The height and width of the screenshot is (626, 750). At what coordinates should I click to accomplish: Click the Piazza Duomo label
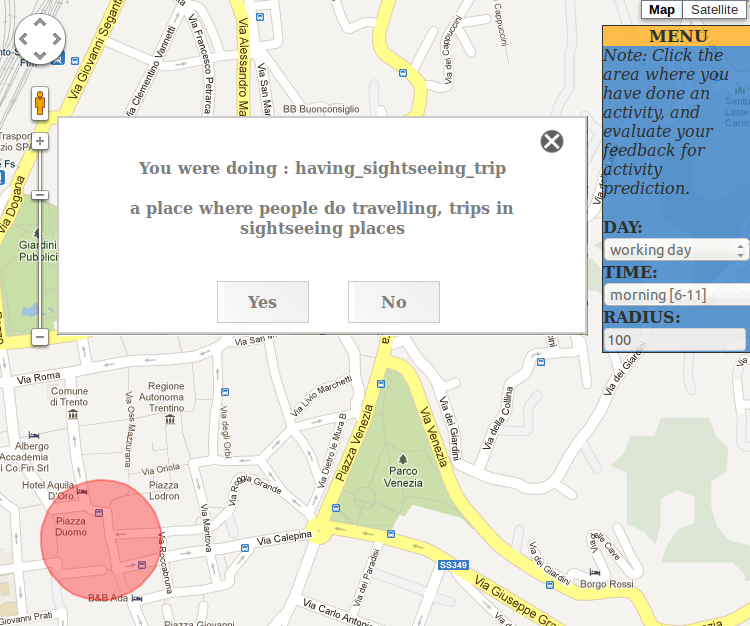(71, 527)
